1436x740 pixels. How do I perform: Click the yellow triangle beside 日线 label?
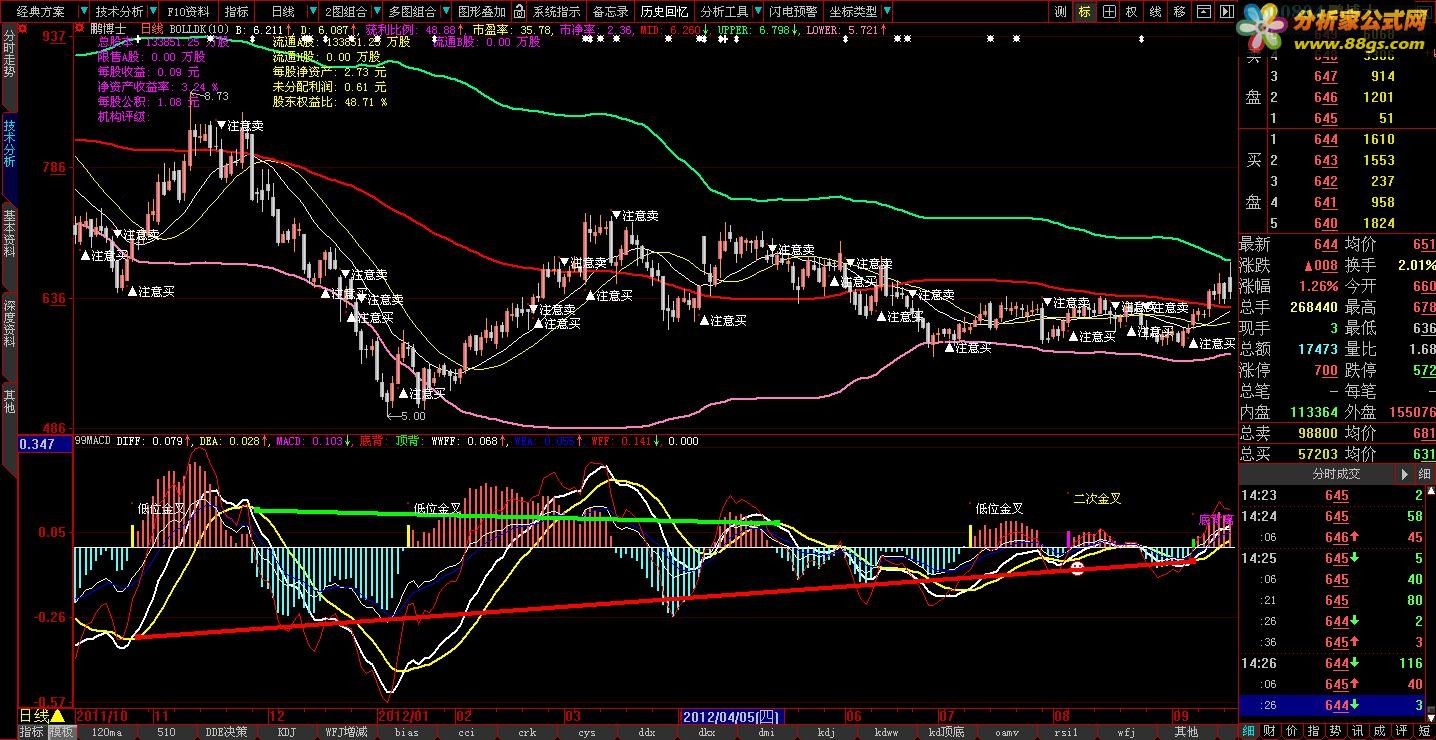pyautogui.click(x=58, y=716)
